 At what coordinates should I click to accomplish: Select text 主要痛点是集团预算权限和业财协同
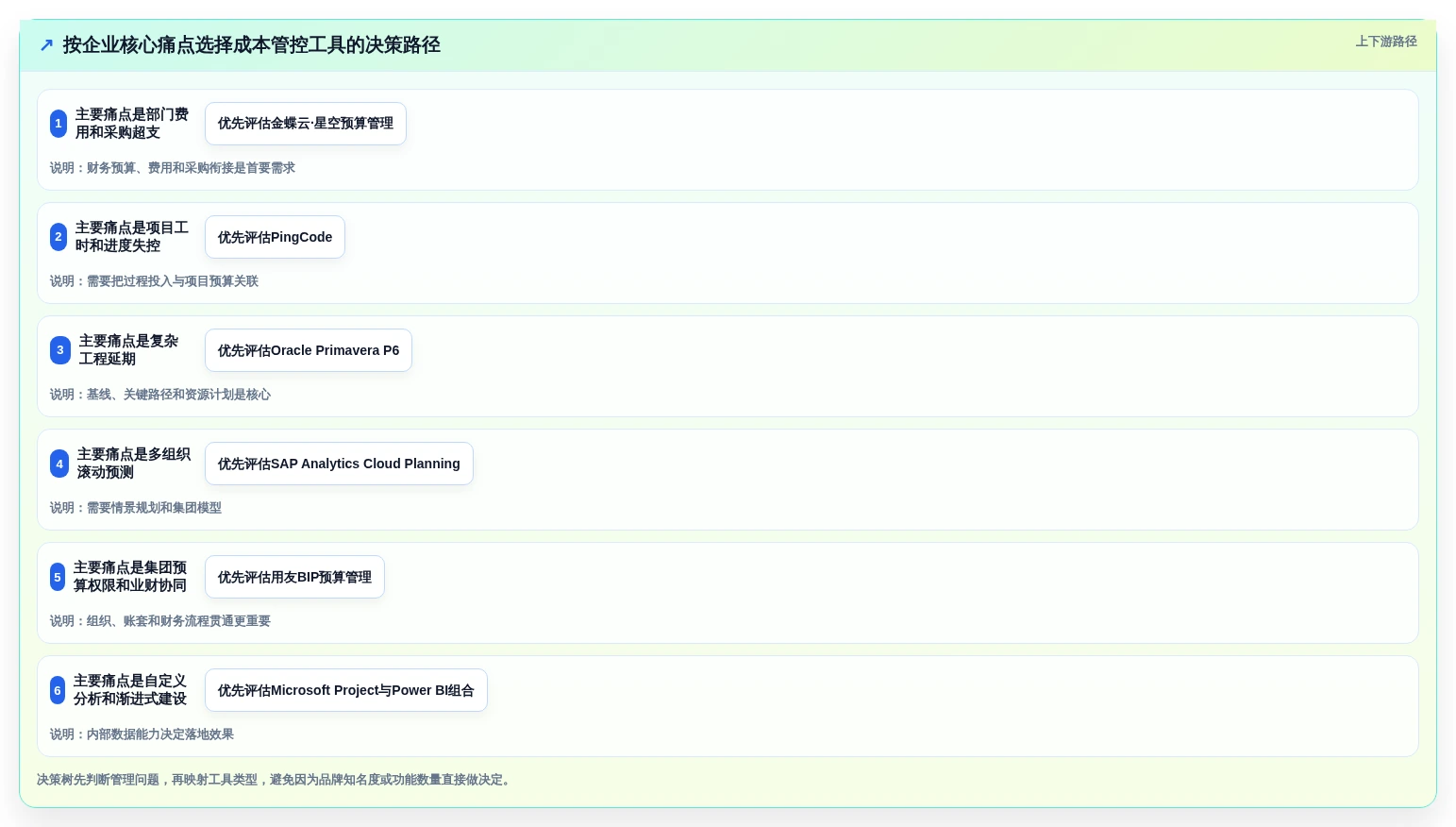click(x=130, y=577)
